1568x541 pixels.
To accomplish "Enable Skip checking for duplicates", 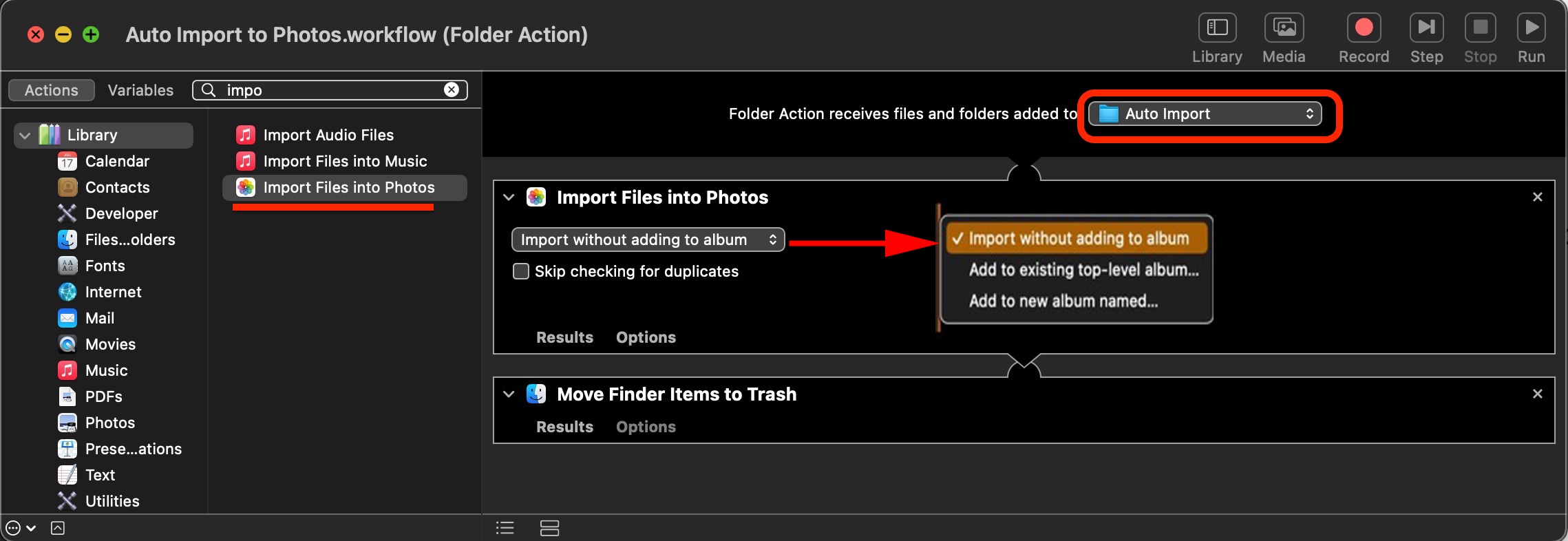I will coord(520,271).
